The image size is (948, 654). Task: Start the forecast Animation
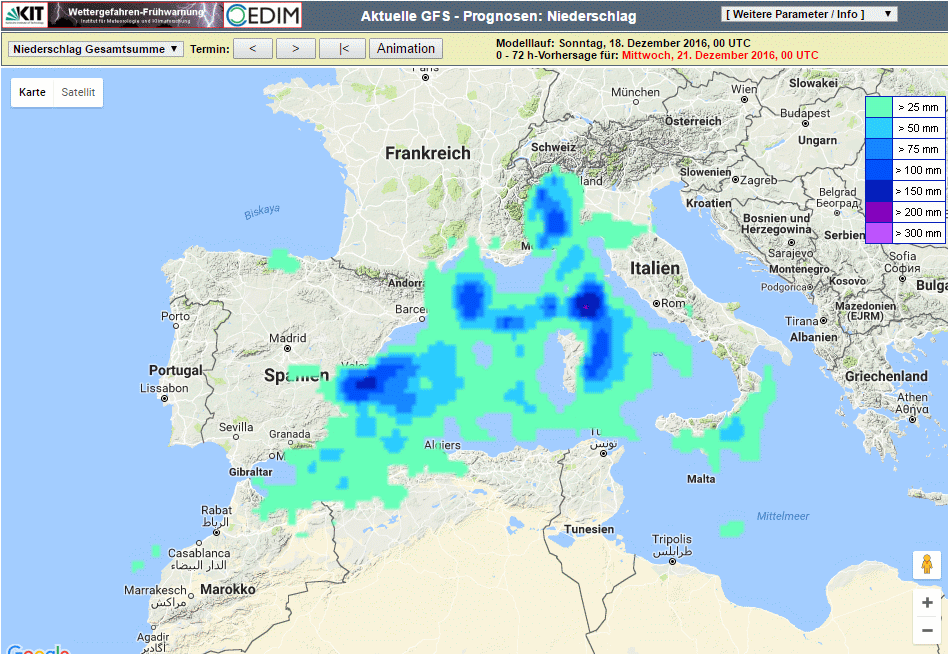406,48
